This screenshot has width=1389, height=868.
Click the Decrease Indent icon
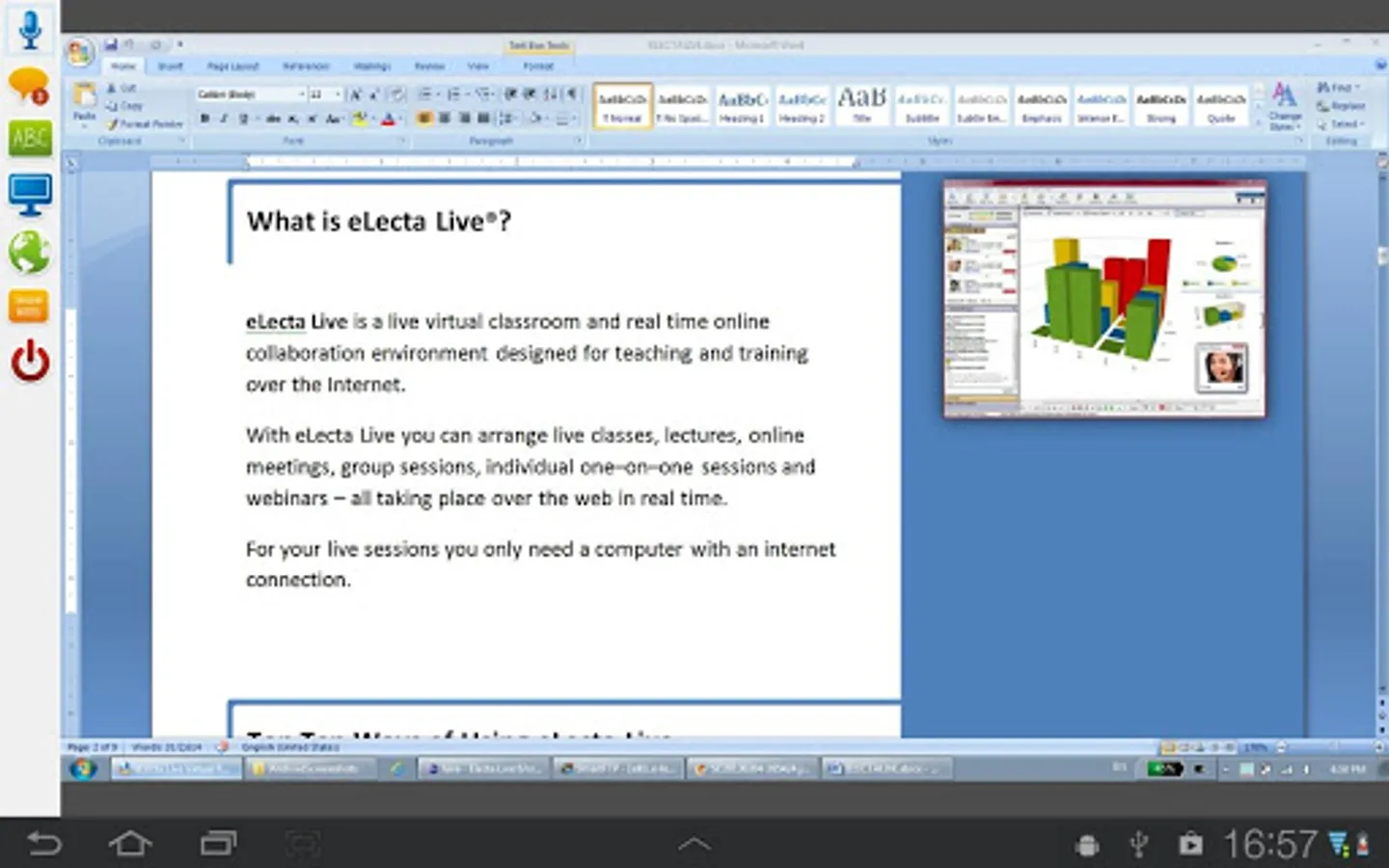tap(511, 95)
